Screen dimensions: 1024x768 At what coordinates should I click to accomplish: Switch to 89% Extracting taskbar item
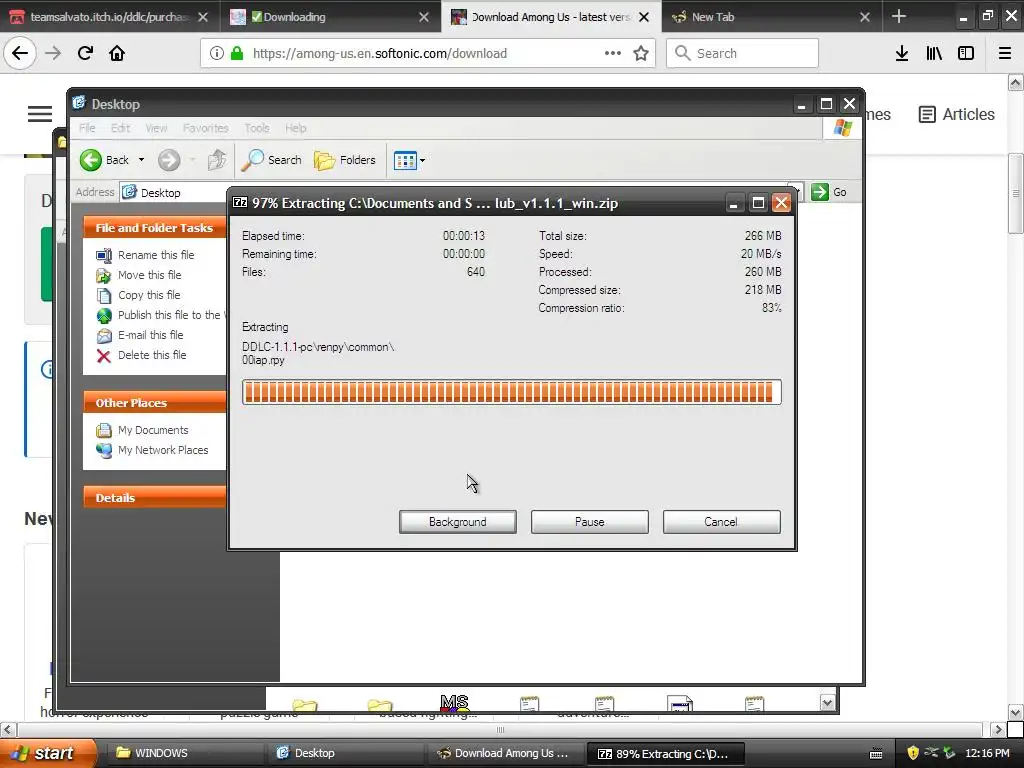click(x=665, y=753)
